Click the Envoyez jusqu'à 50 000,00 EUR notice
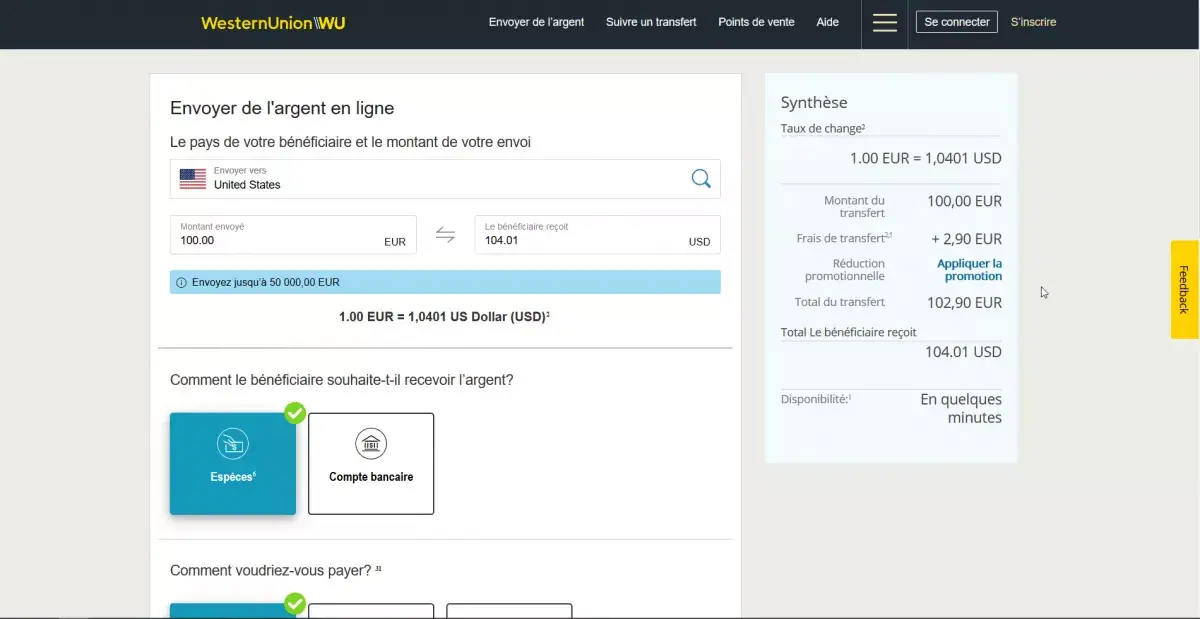The width and height of the screenshot is (1200, 619). [x=445, y=282]
